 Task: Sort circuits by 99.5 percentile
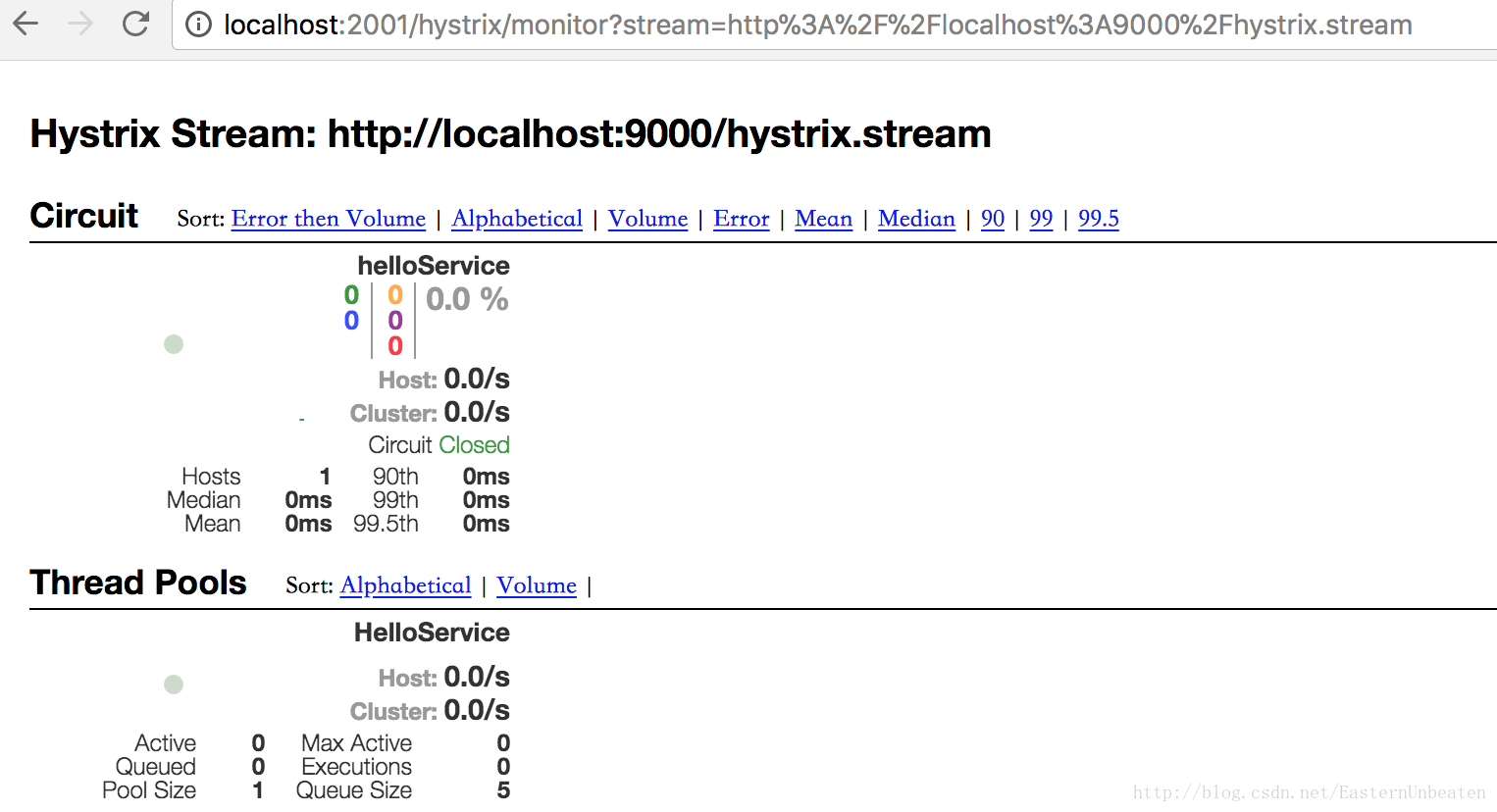(x=1099, y=219)
